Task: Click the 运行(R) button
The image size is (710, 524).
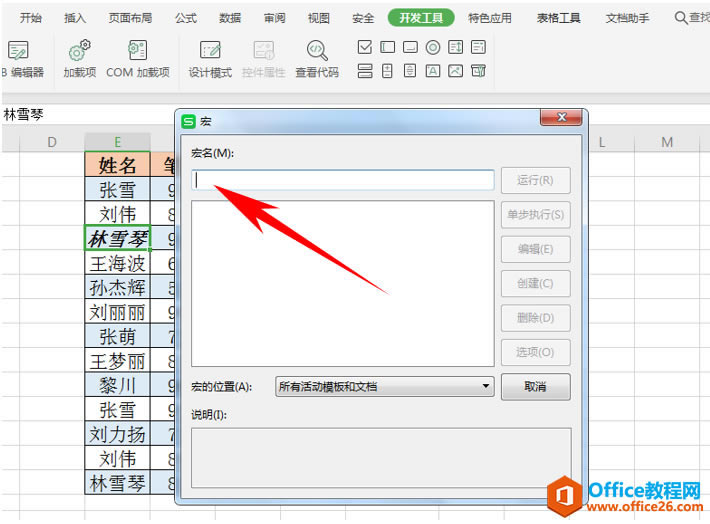Action: coord(535,180)
